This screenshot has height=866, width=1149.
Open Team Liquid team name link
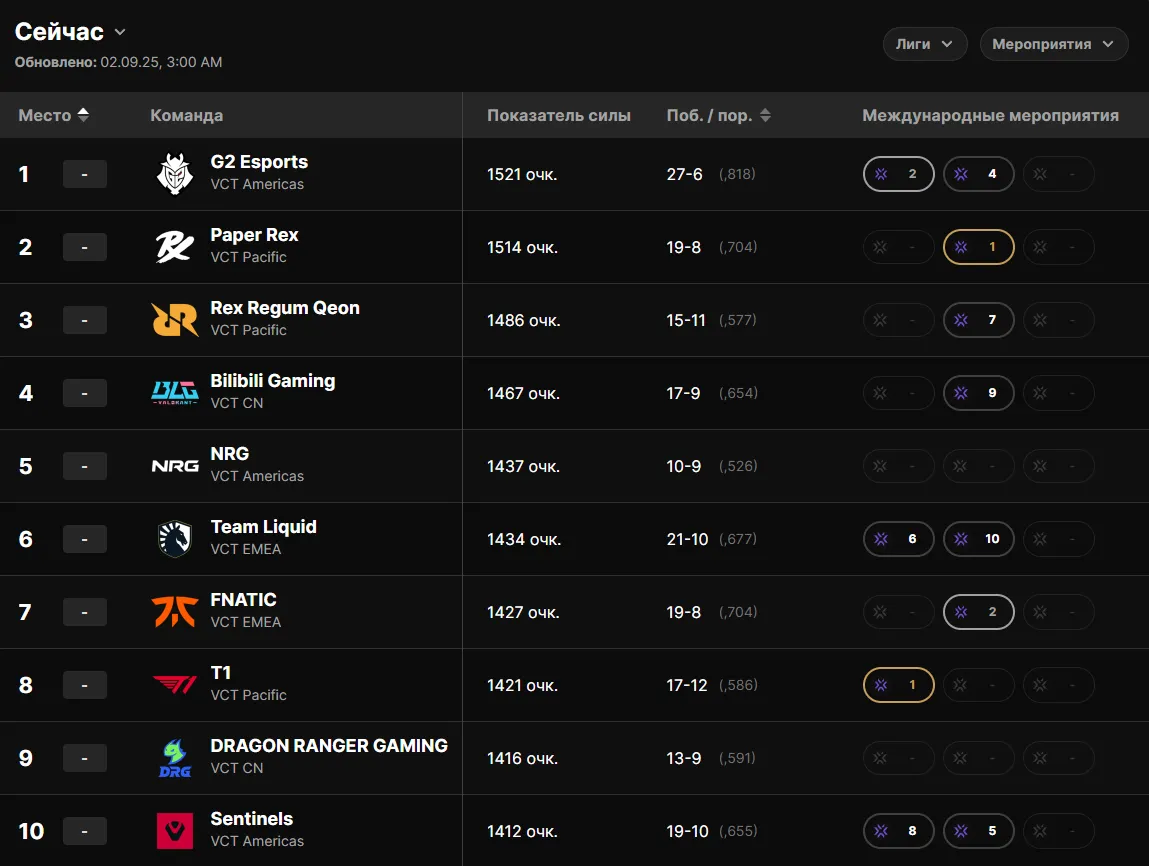point(263,527)
